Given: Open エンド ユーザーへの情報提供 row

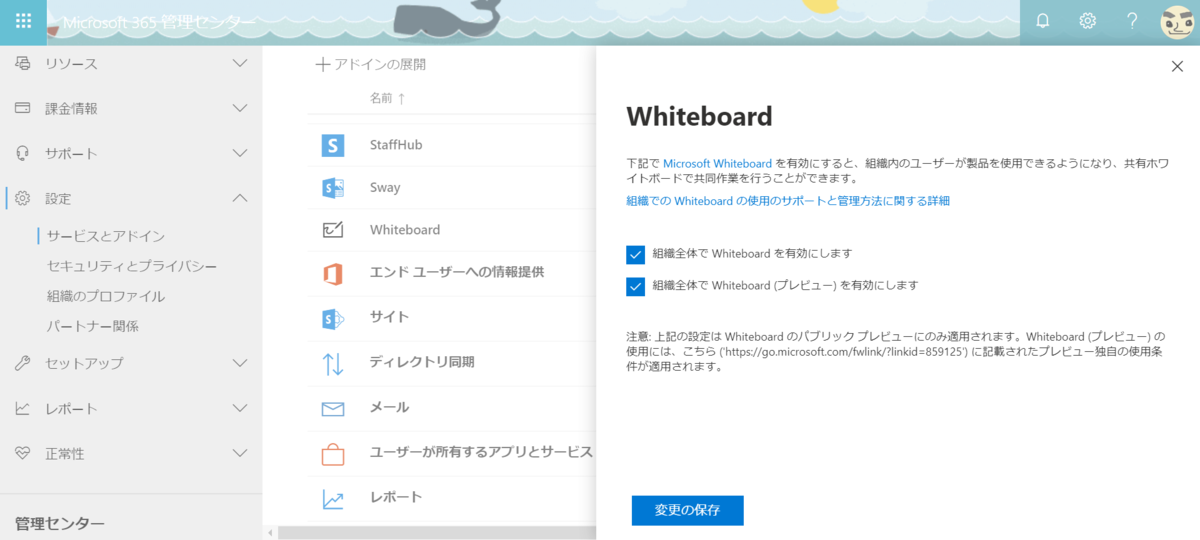Looking at the screenshot, I should (x=453, y=273).
